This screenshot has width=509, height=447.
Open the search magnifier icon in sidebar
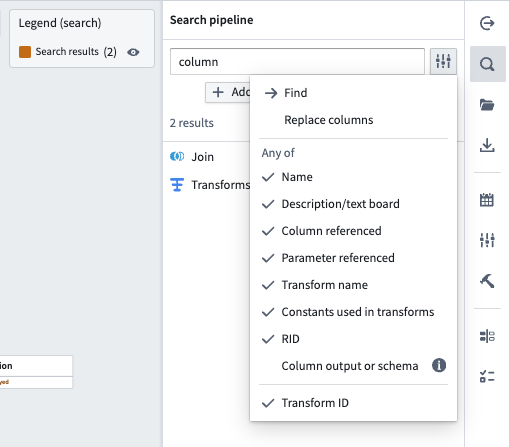click(487, 64)
